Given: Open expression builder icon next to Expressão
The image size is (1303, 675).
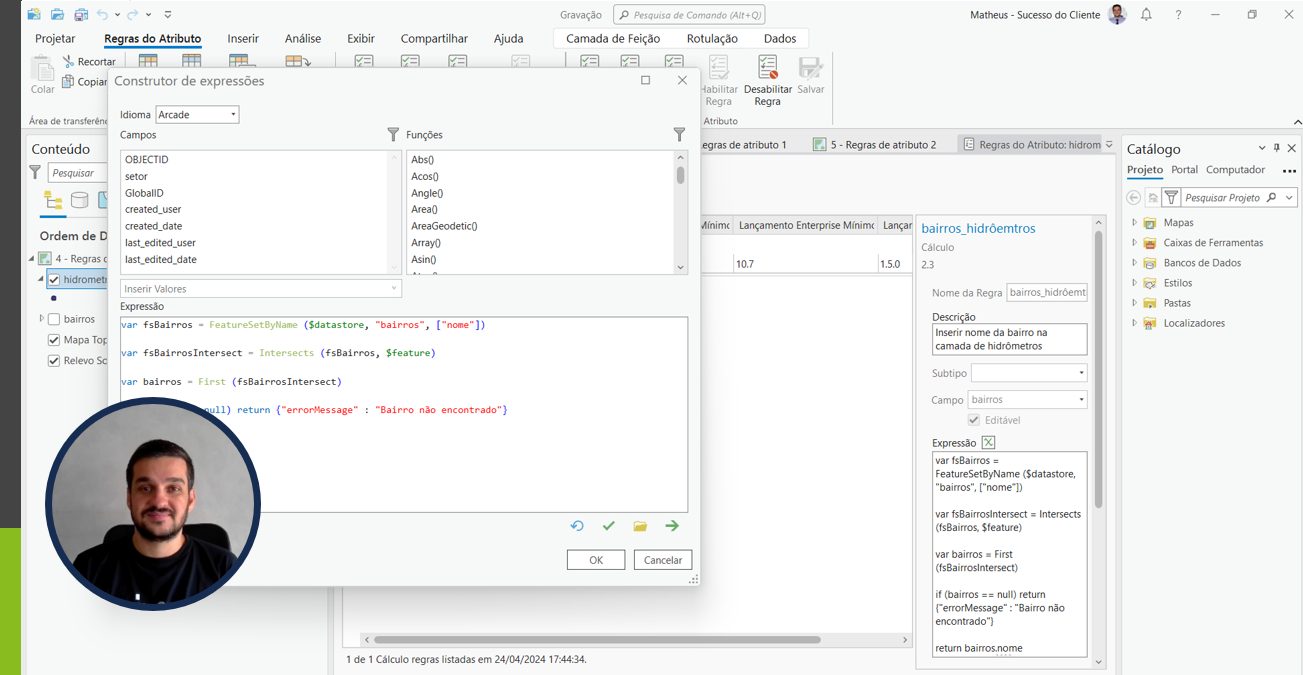Looking at the screenshot, I should pyautogui.click(x=989, y=443).
